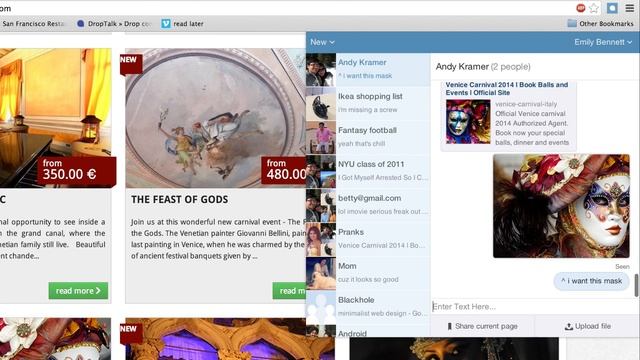The width and height of the screenshot is (640, 360).
Task: Open the Chrome hamburger menu
Action: [x=630, y=8]
